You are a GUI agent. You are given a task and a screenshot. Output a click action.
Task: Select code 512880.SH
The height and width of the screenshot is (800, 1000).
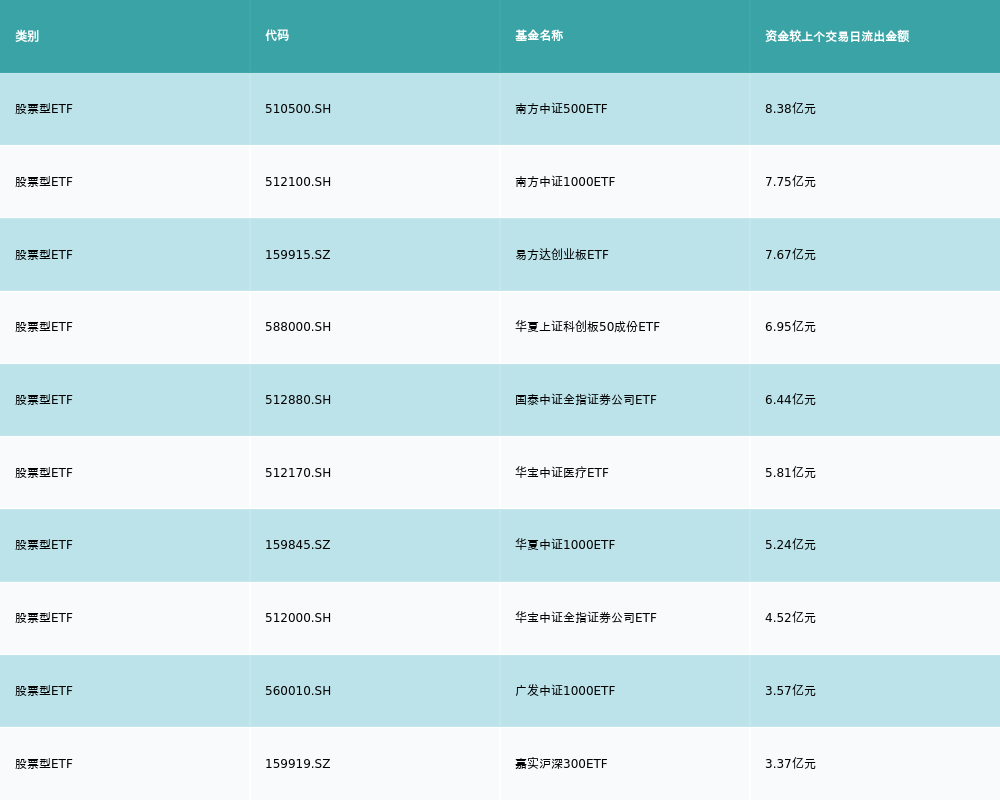pyautogui.click(x=298, y=400)
